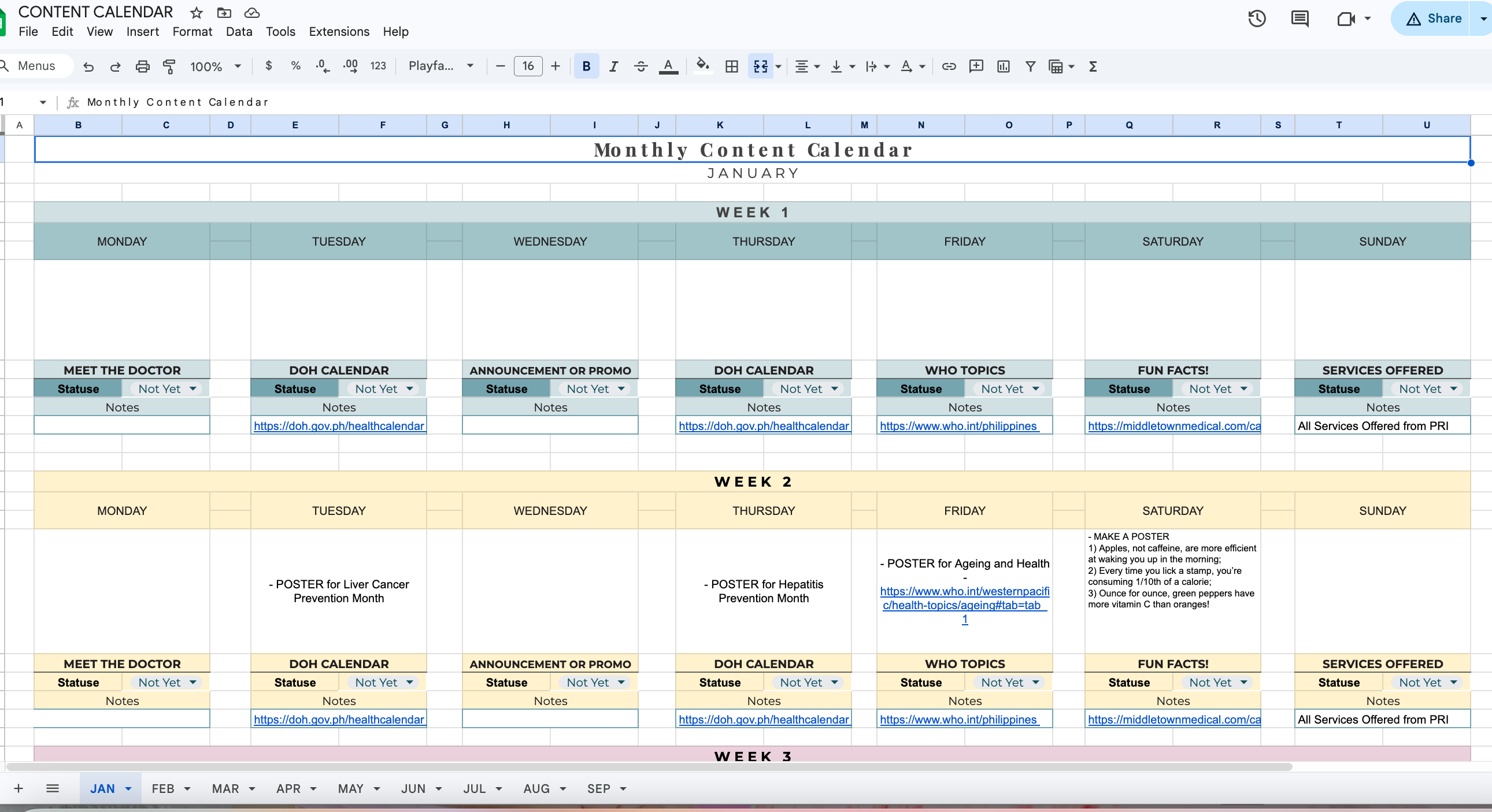Viewport: 1492px width, 812px height.
Task: Click the Insert link icon
Action: tap(949, 66)
